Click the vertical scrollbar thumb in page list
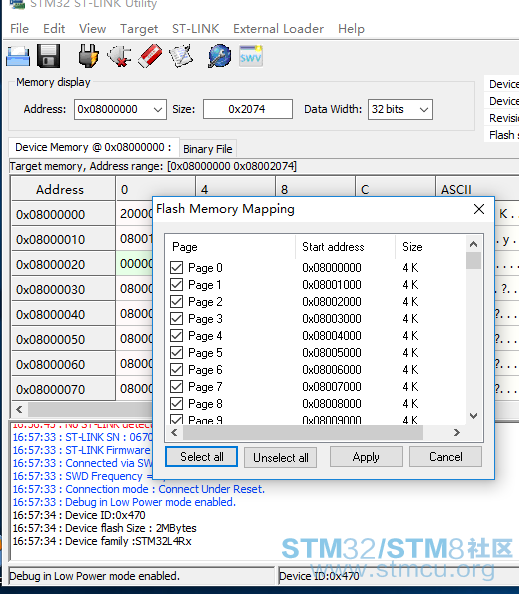Viewport: 519px width, 594px height. [x=473, y=261]
